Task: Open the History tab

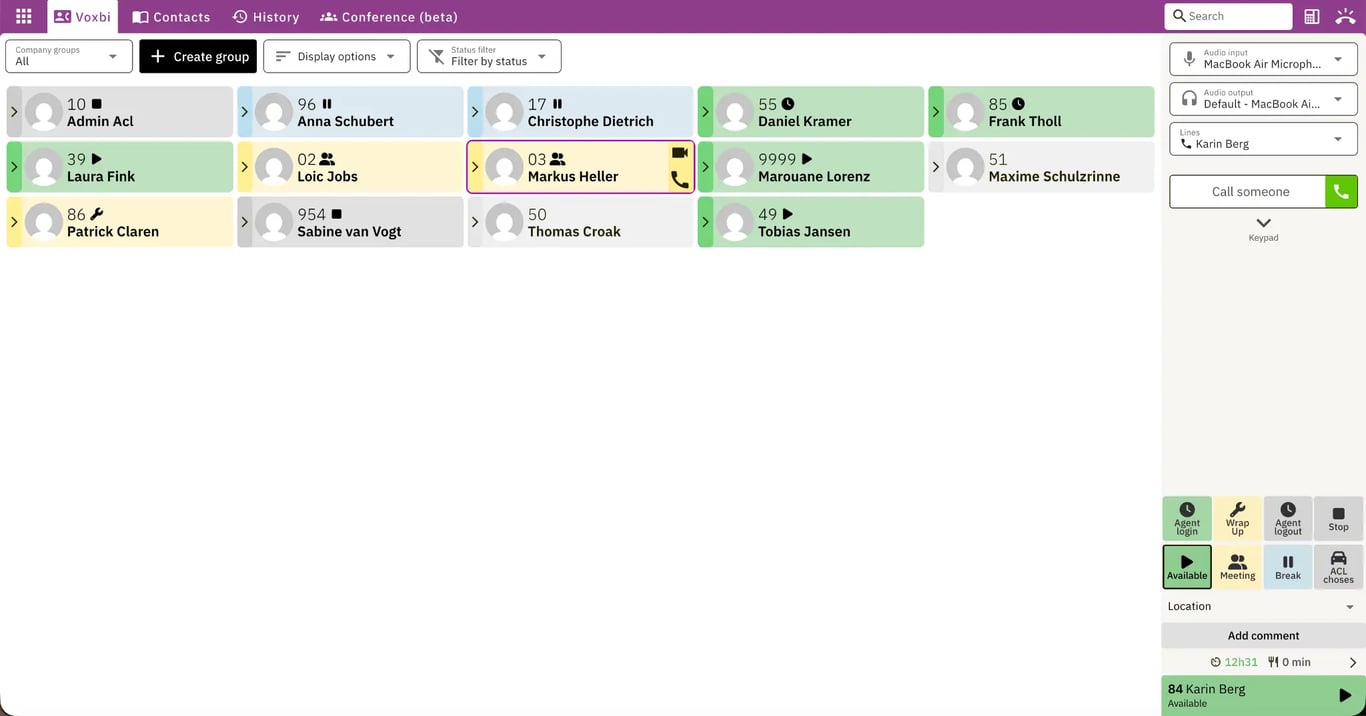Action: point(266,17)
